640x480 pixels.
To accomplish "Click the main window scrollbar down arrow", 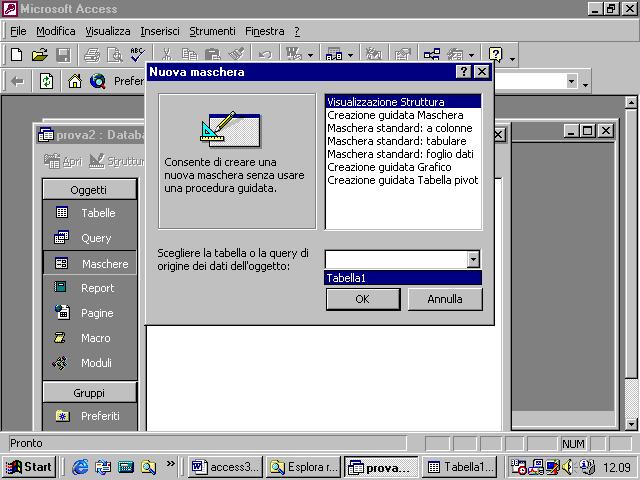I will pos(631,424).
